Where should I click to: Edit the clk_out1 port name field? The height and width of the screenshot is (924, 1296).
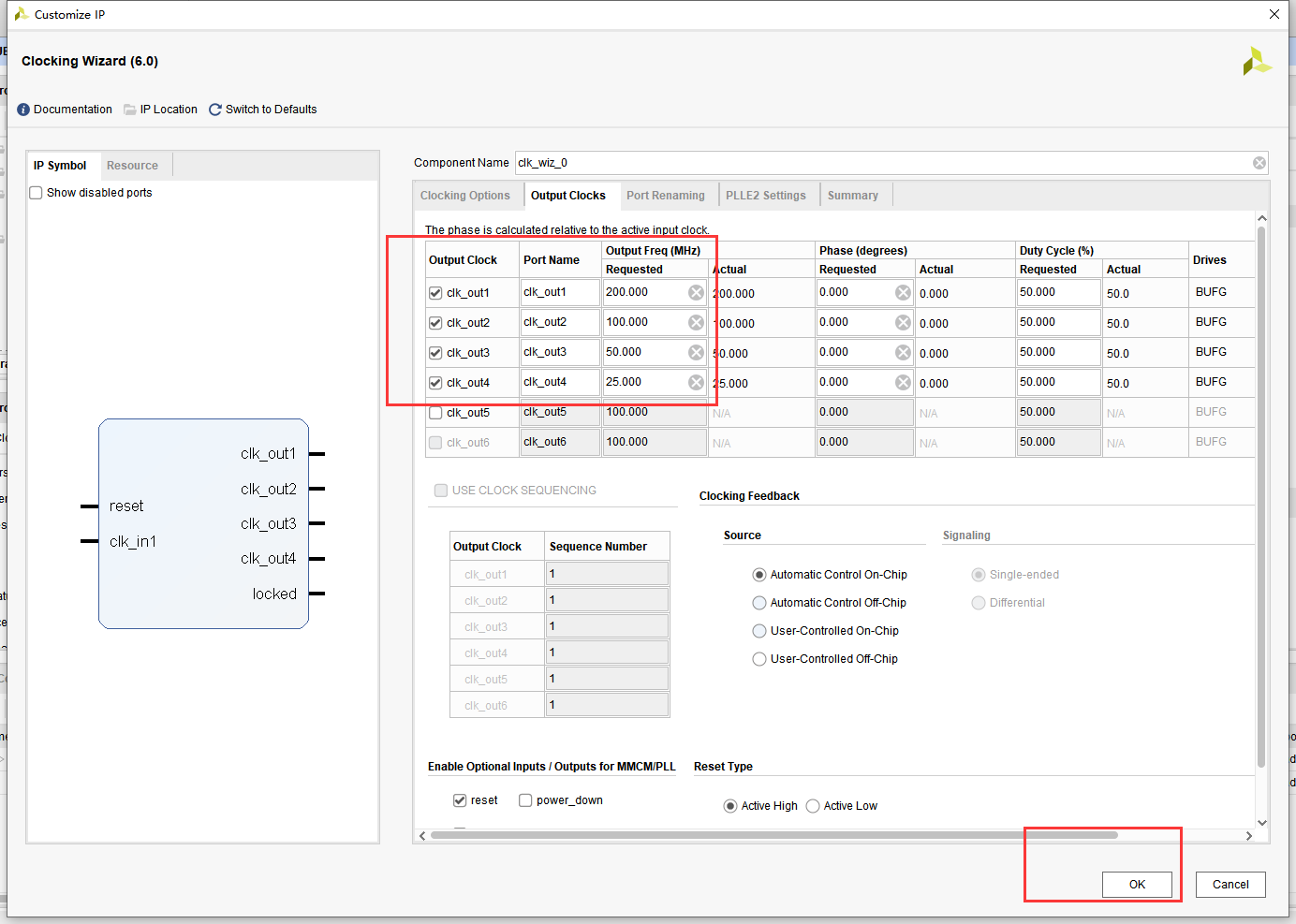click(560, 292)
